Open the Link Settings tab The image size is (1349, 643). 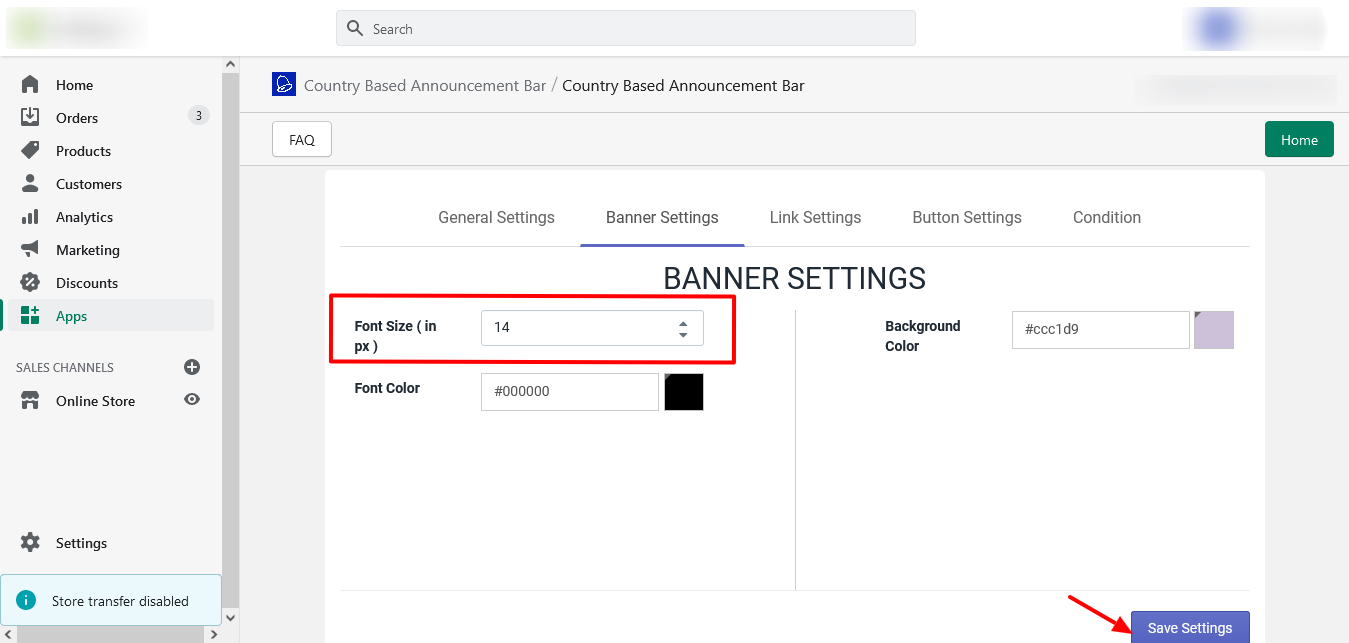tap(815, 217)
